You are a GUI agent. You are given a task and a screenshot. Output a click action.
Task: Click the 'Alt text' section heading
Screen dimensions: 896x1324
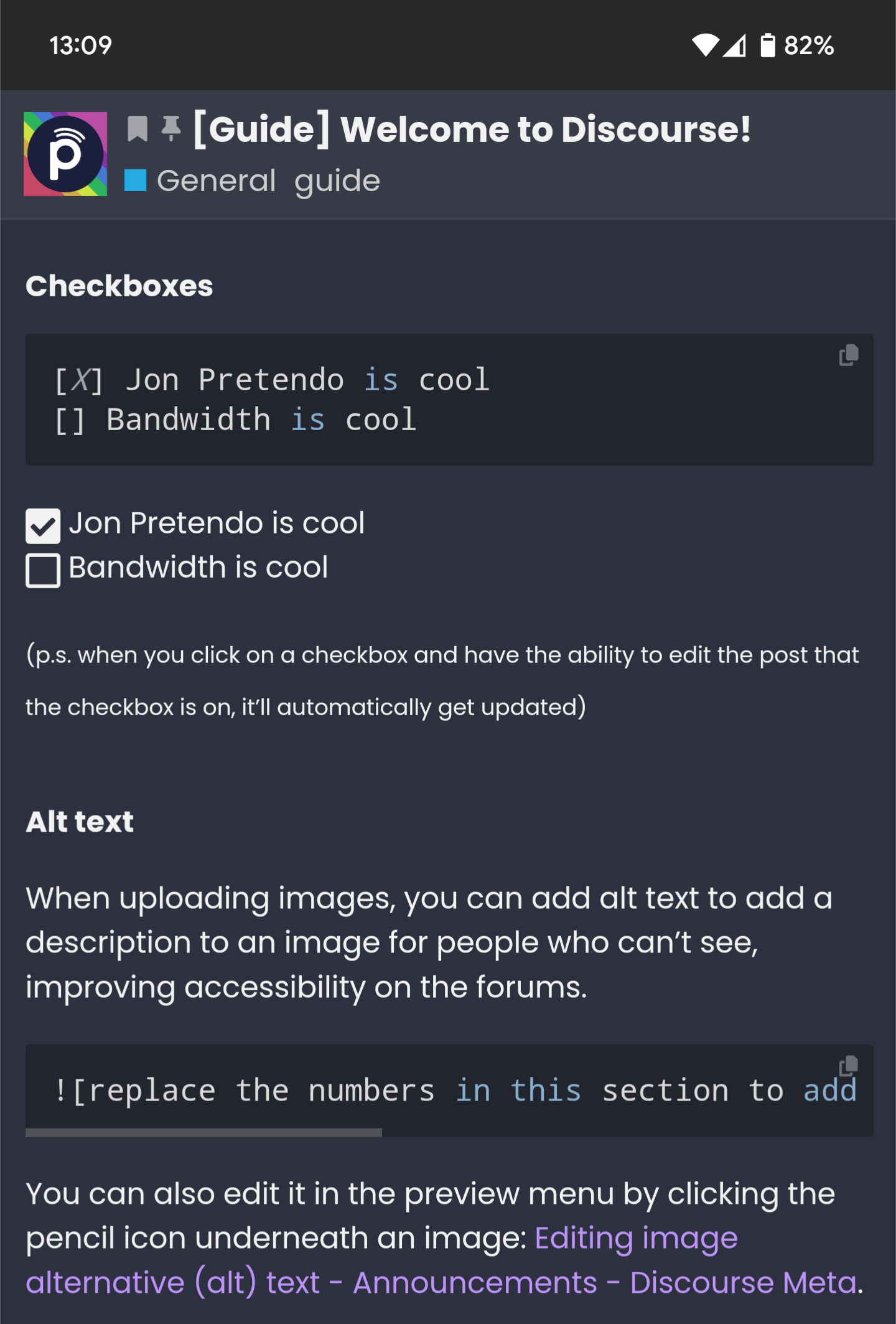click(79, 822)
